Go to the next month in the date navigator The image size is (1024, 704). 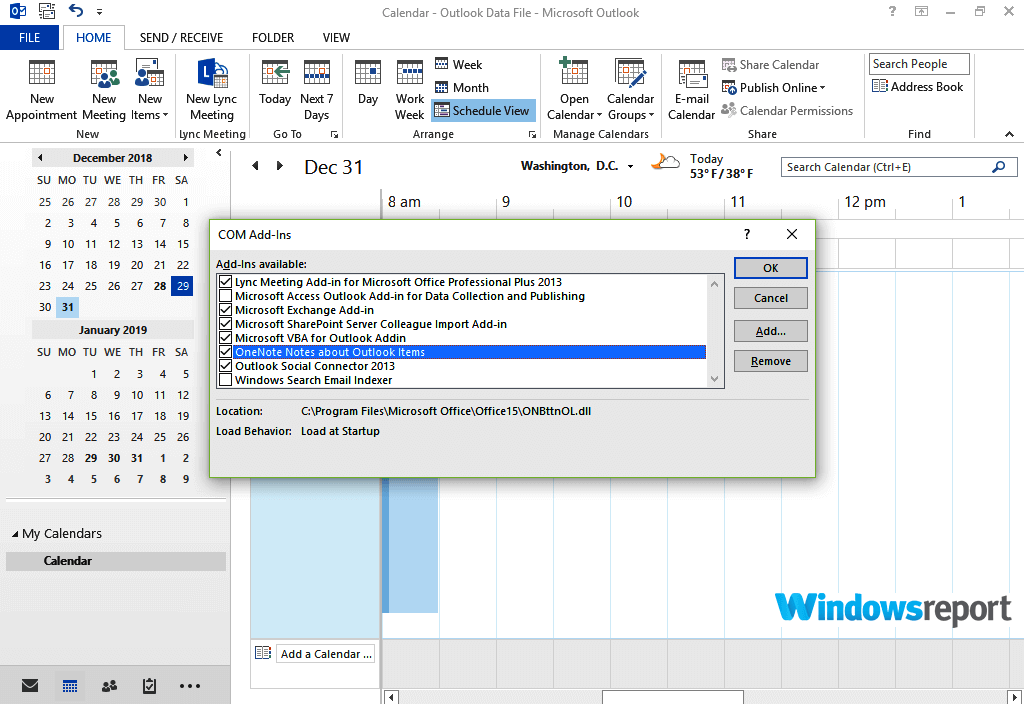pos(185,157)
